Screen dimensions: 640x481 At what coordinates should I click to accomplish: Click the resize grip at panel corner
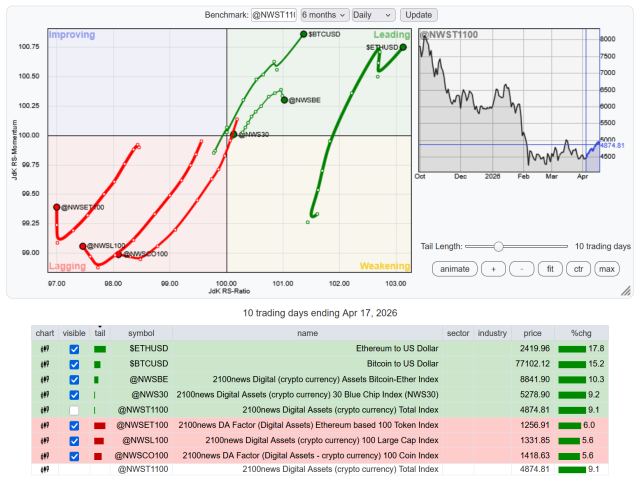[x=625, y=291]
